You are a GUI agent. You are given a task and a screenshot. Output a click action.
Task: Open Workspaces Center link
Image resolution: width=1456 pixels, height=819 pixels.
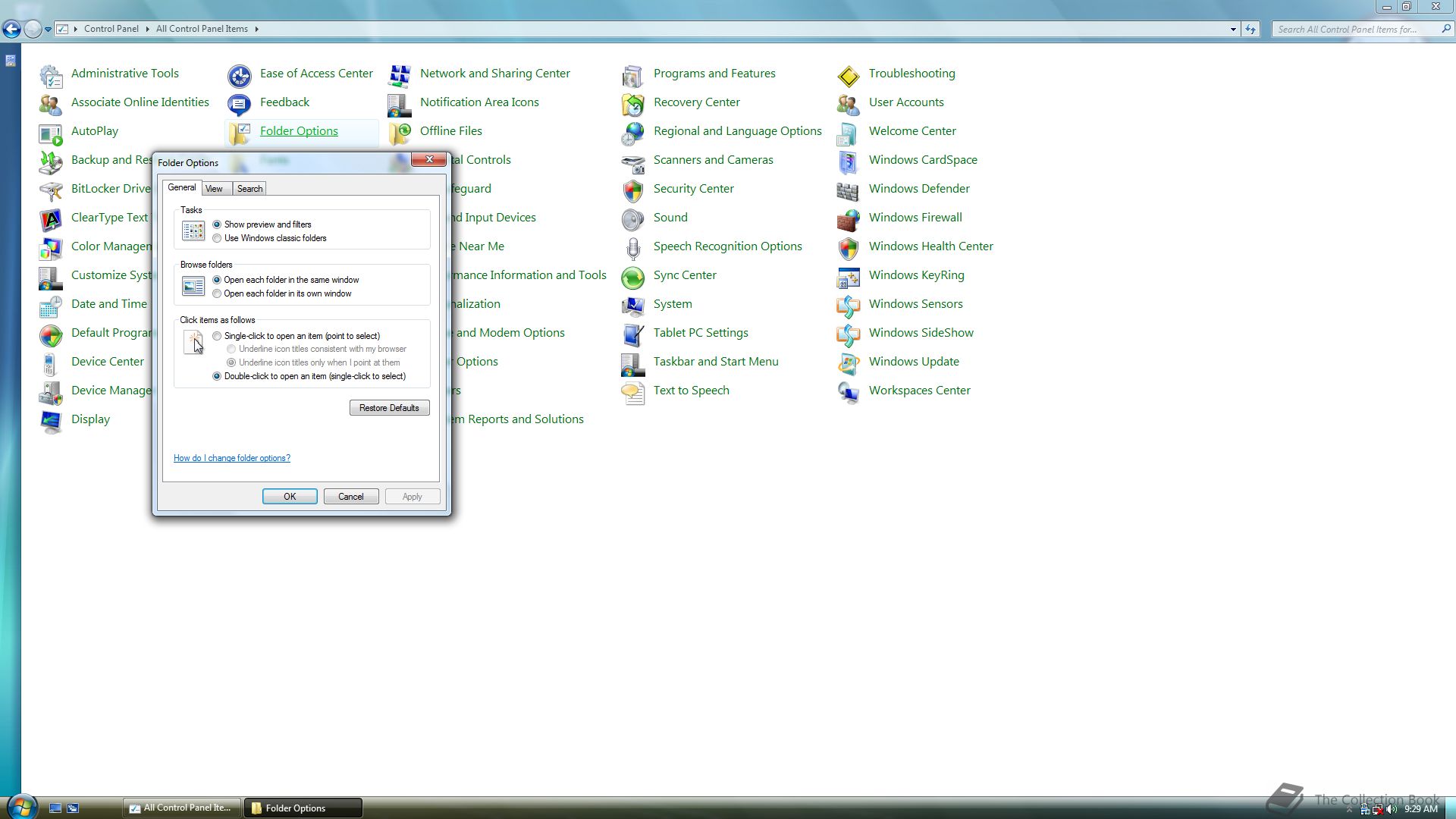click(919, 391)
